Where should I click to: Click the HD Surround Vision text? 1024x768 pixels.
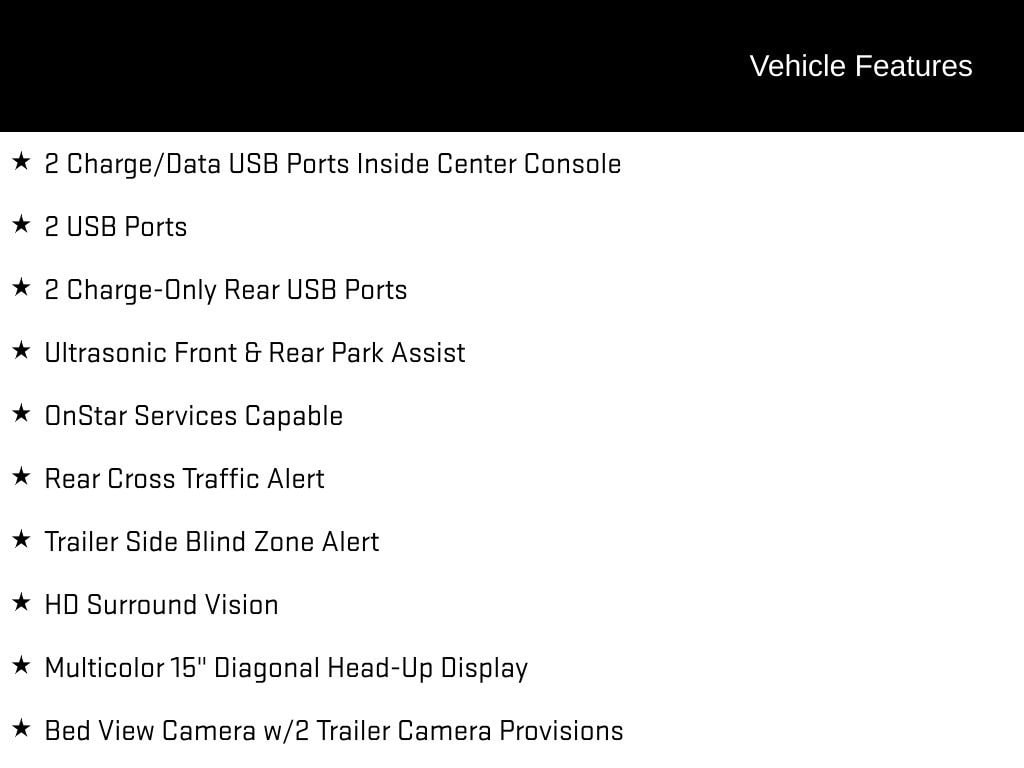pyautogui.click(x=162, y=605)
